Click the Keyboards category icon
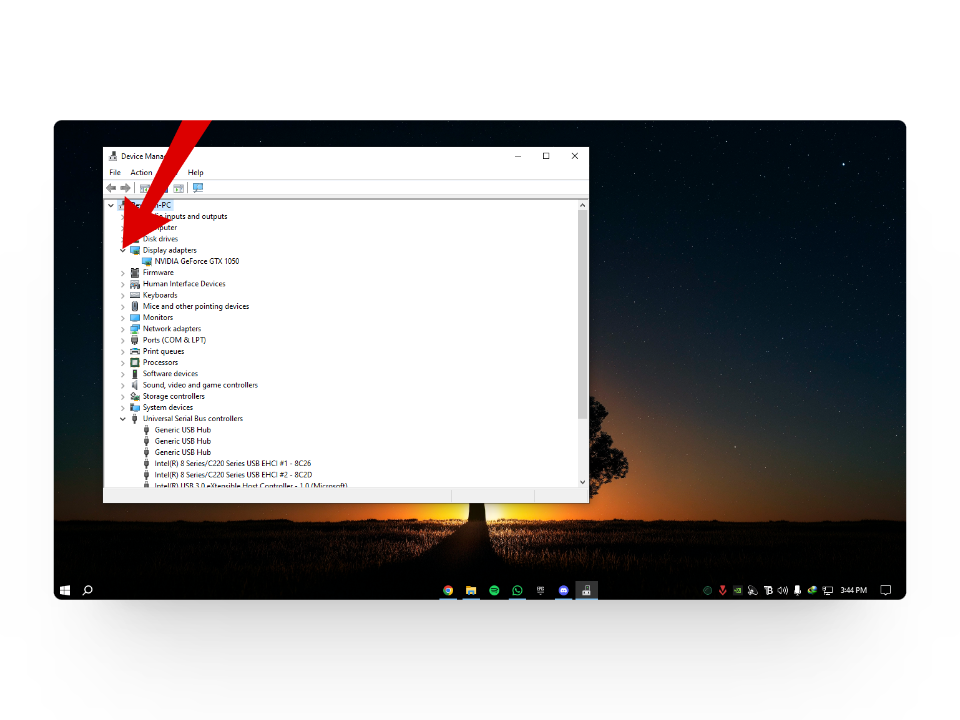The width and height of the screenshot is (960, 720). [x=135, y=295]
